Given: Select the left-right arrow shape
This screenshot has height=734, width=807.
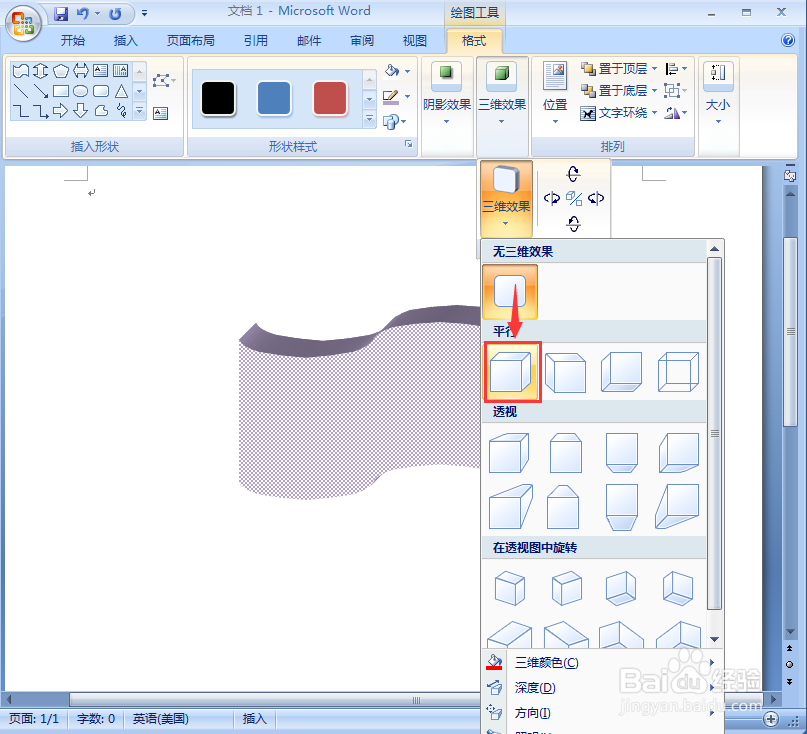Looking at the screenshot, I should (x=81, y=71).
